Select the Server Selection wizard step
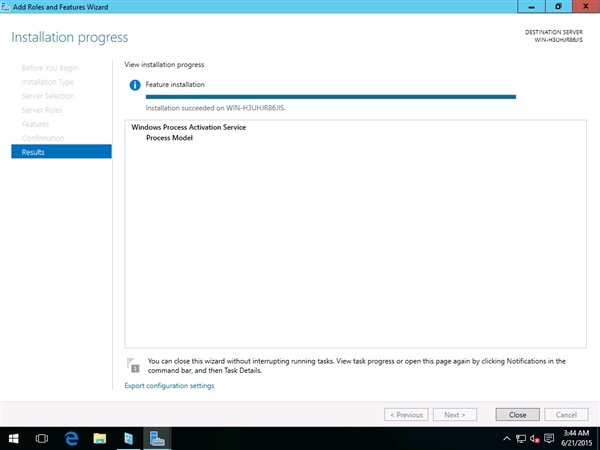This screenshot has width=600, height=450. pos(48,96)
